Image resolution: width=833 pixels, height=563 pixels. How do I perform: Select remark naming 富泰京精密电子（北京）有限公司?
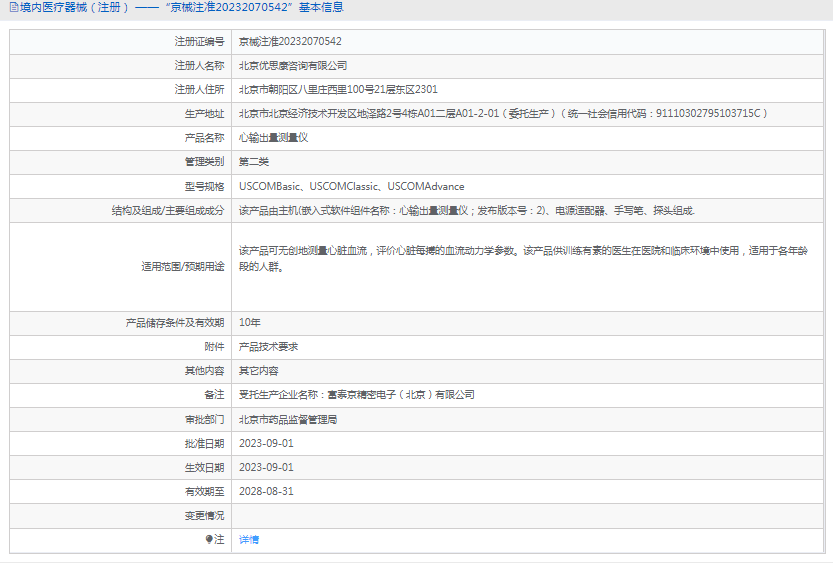tap(356, 395)
